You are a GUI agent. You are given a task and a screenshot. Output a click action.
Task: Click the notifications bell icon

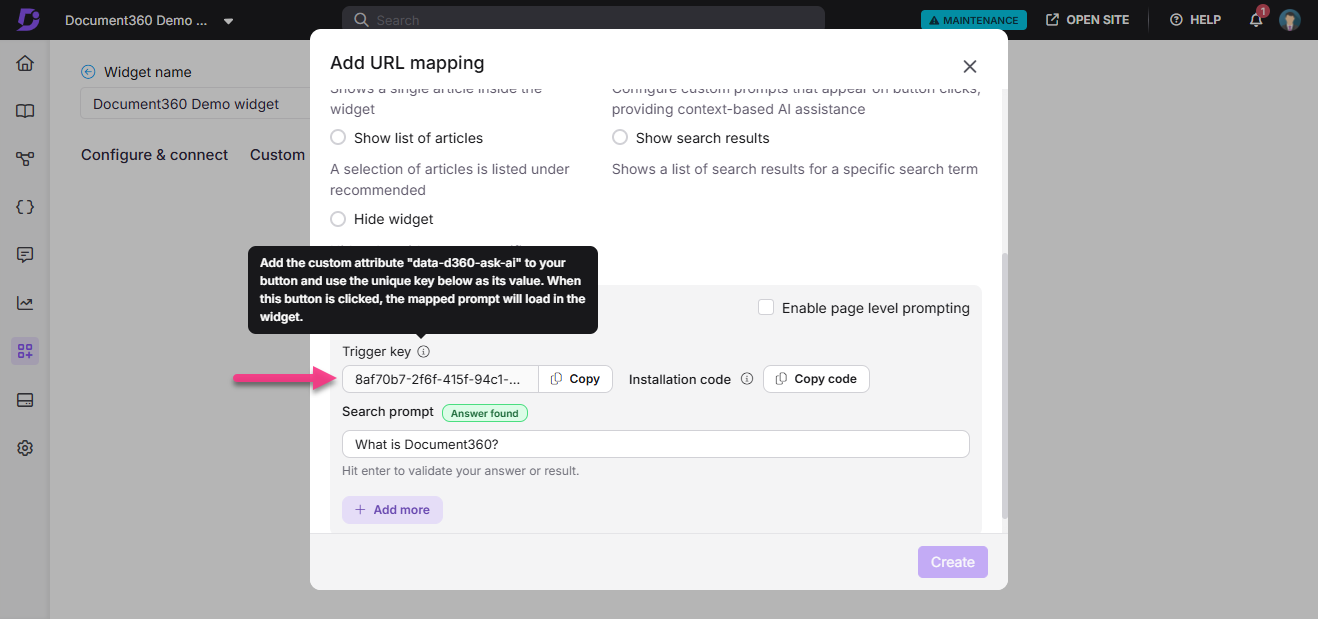1256,20
